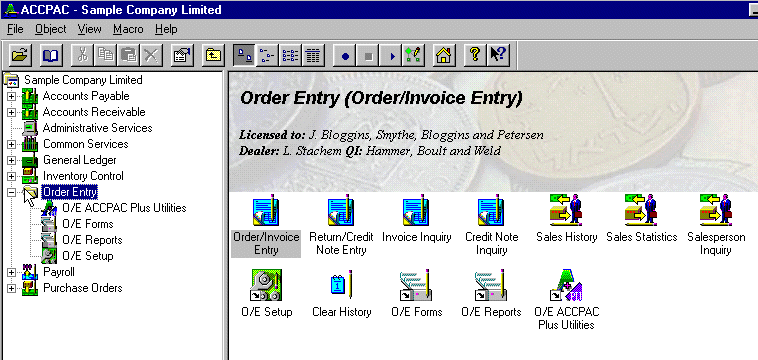Open the View menu

click(90, 29)
